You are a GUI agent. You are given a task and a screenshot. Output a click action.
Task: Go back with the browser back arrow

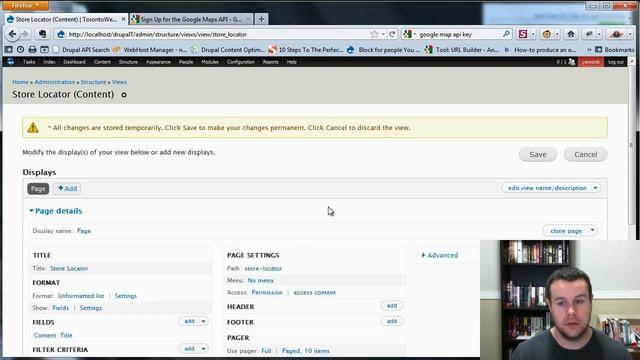tap(12, 34)
